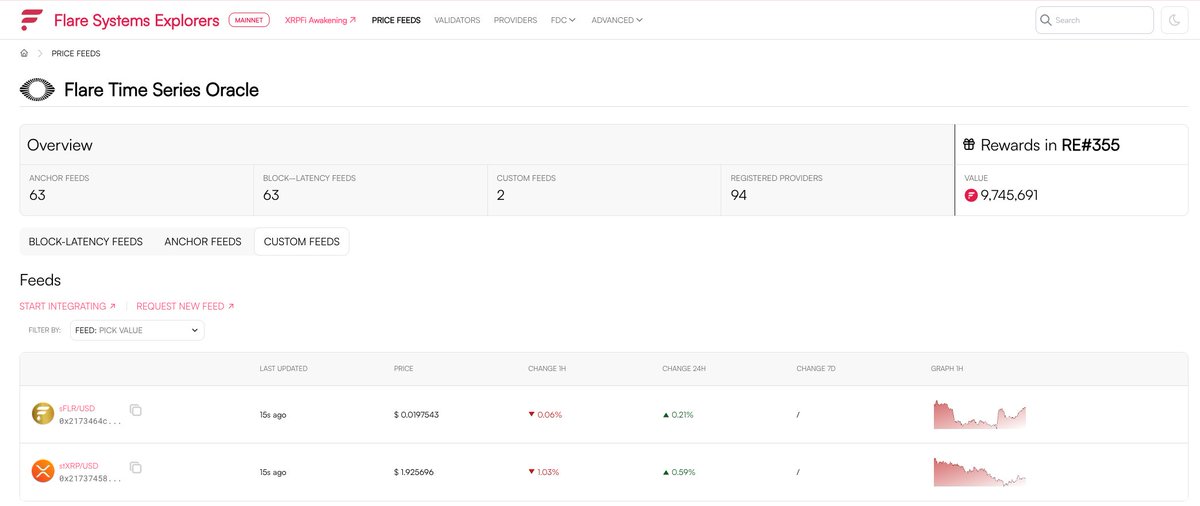Click the 0.21% 24H change value

pyautogui.click(x=678, y=414)
